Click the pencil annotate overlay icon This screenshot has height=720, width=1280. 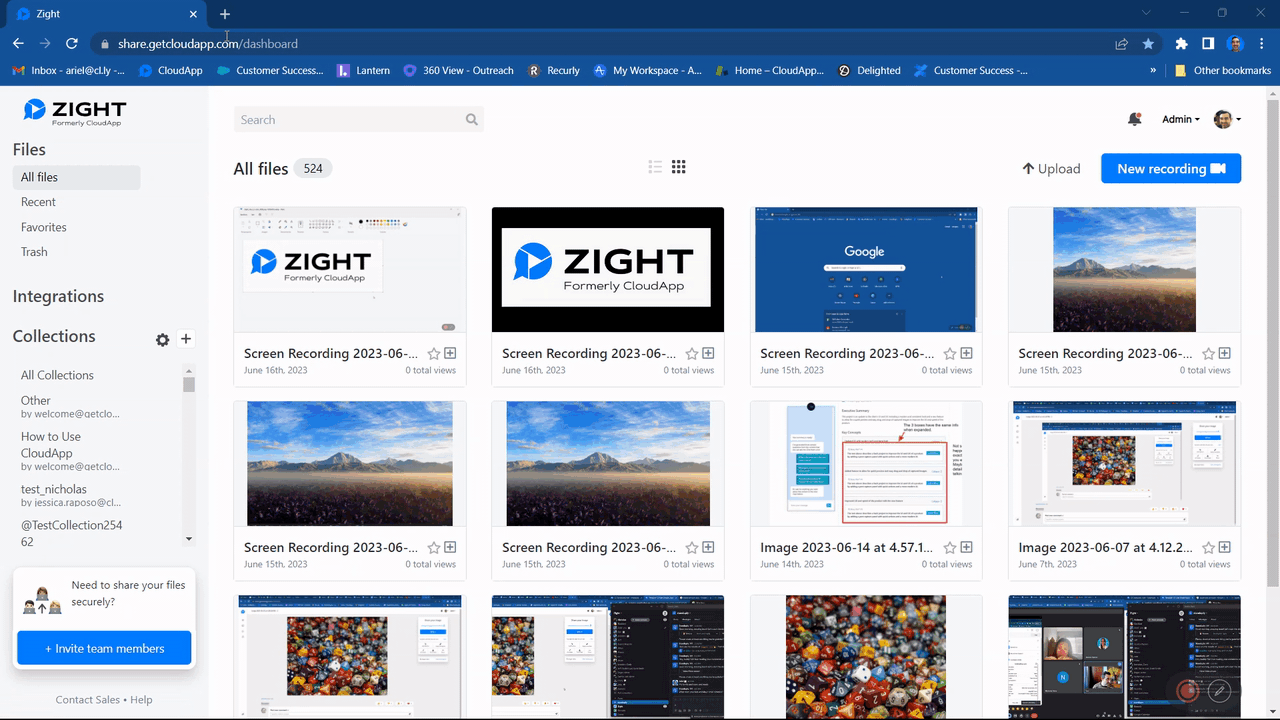(1219, 690)
